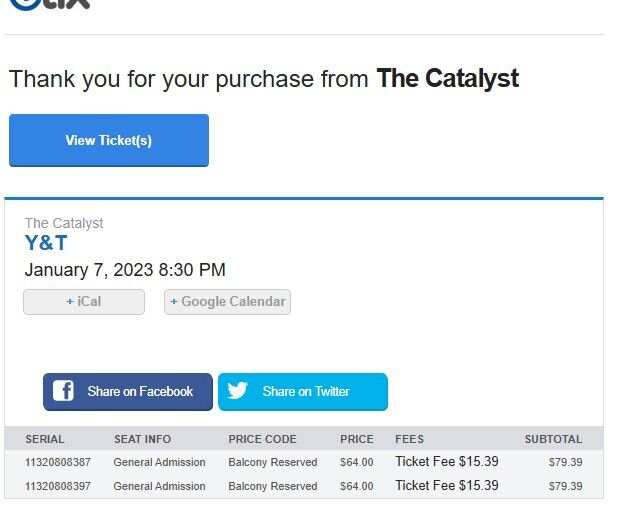Click the event date January 7, 2023
This screenshot has width=625, height=521.
[x=125, y=270]
